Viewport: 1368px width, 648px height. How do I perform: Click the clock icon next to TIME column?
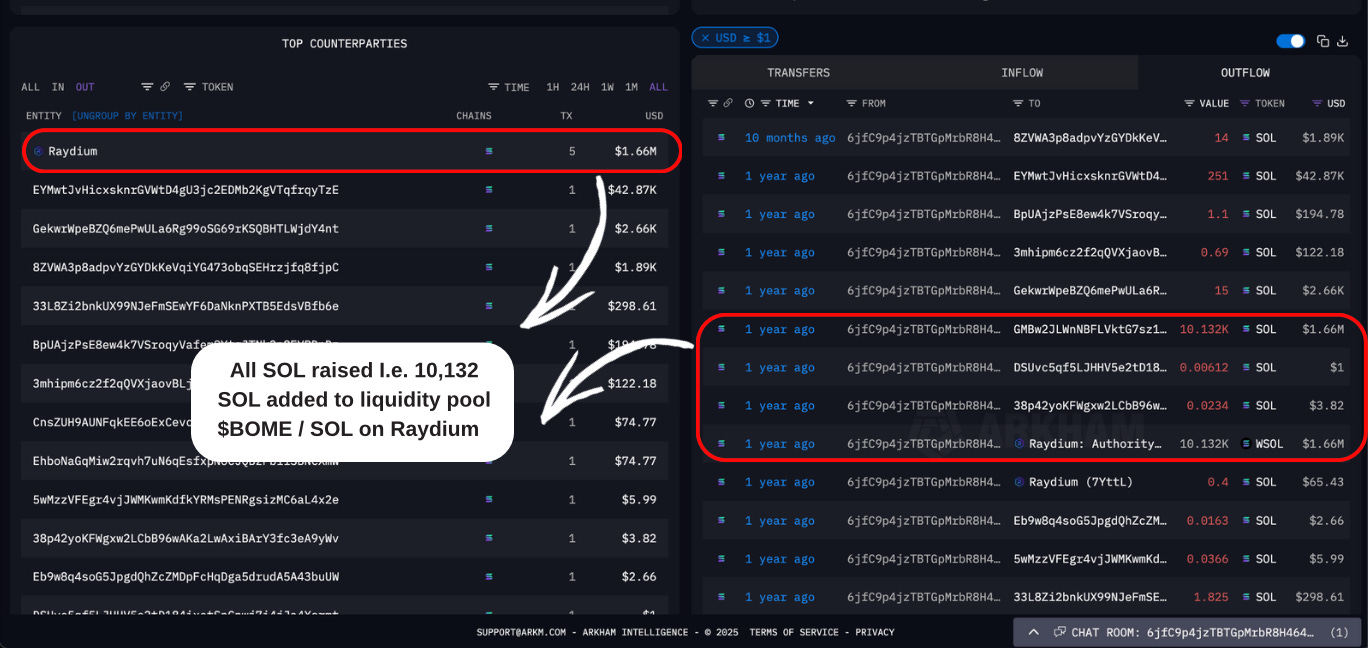[749, 103]
